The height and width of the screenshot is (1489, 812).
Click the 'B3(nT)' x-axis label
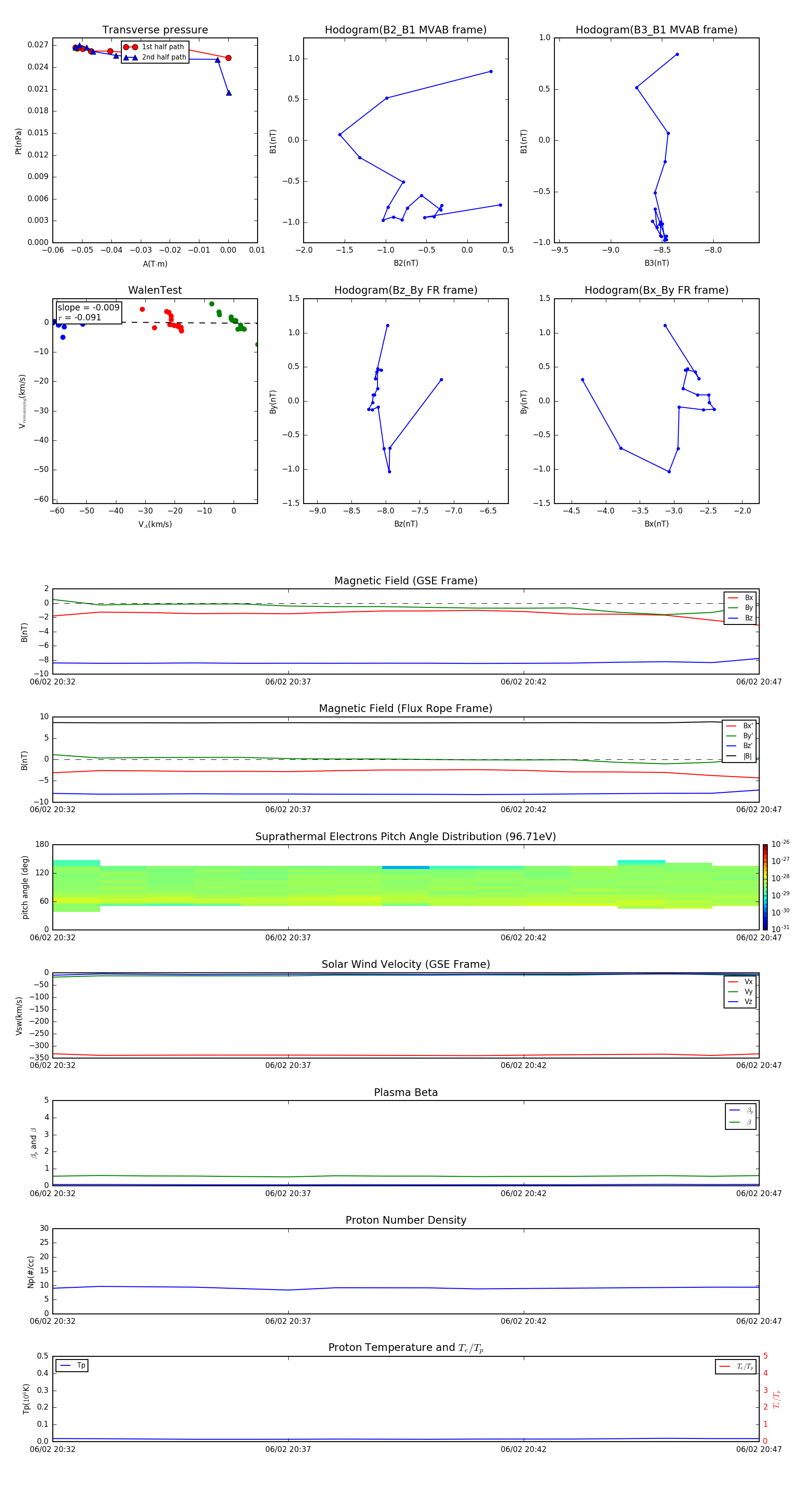point(656,263)
